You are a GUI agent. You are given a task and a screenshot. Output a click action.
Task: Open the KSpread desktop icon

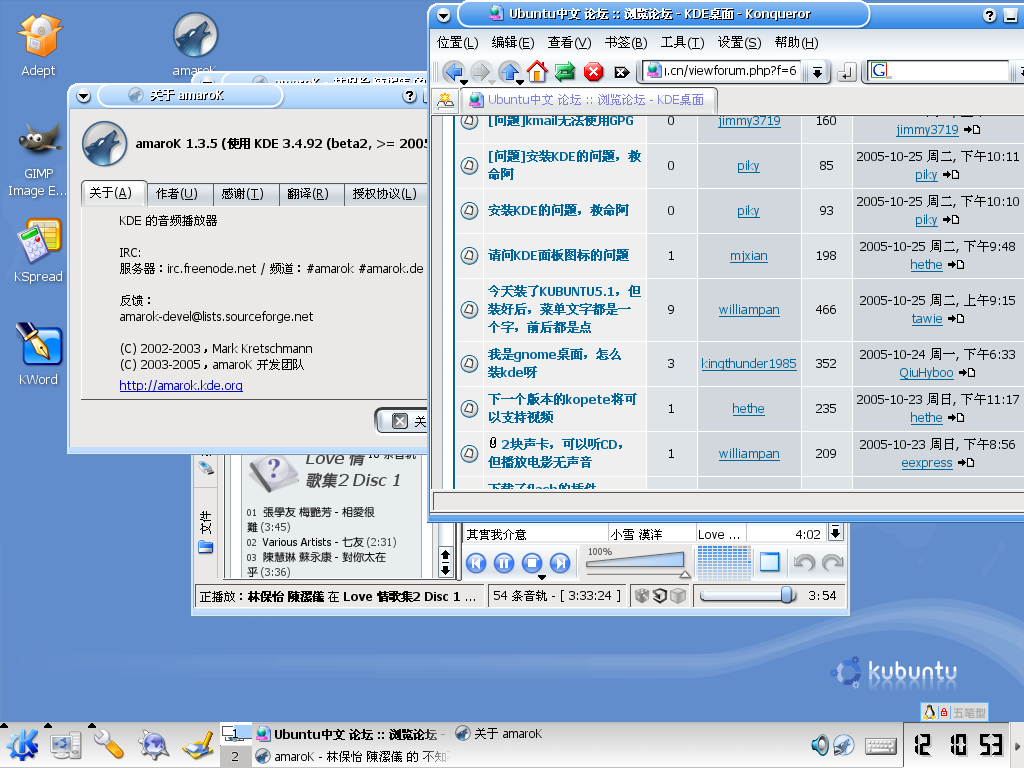pyautogui.click(x=39, y=251)
